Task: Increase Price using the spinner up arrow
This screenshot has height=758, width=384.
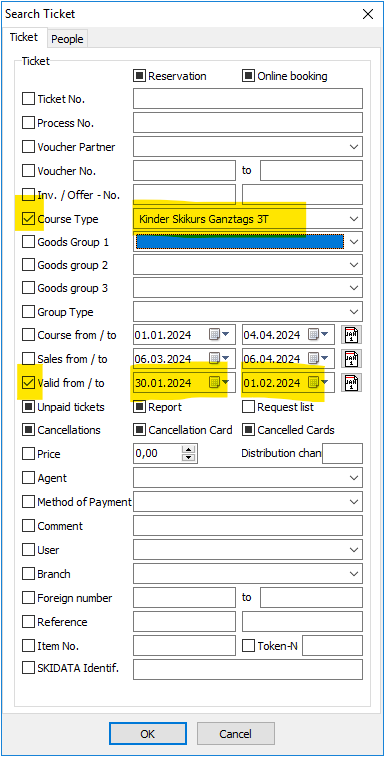Action: point(190,450)
